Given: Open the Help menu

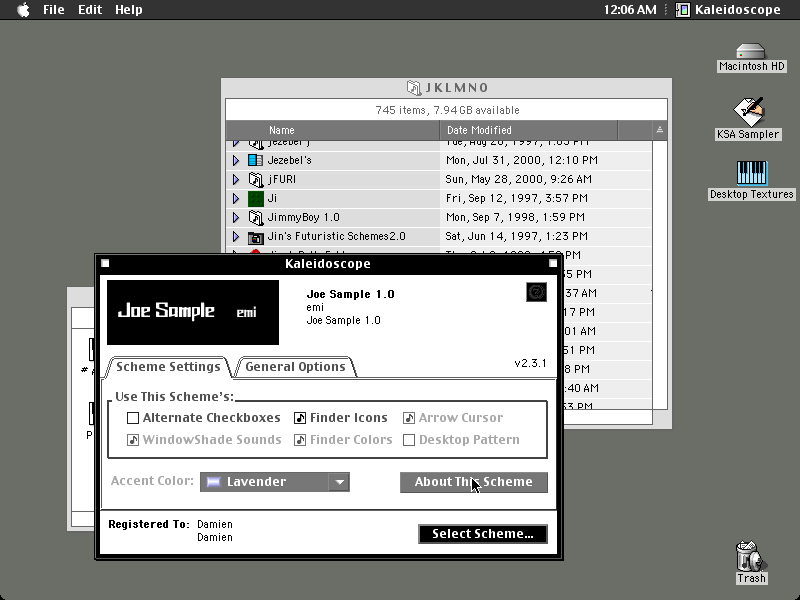Looking at the screenshot, I should pyautogui.click(x=129, y=10).
